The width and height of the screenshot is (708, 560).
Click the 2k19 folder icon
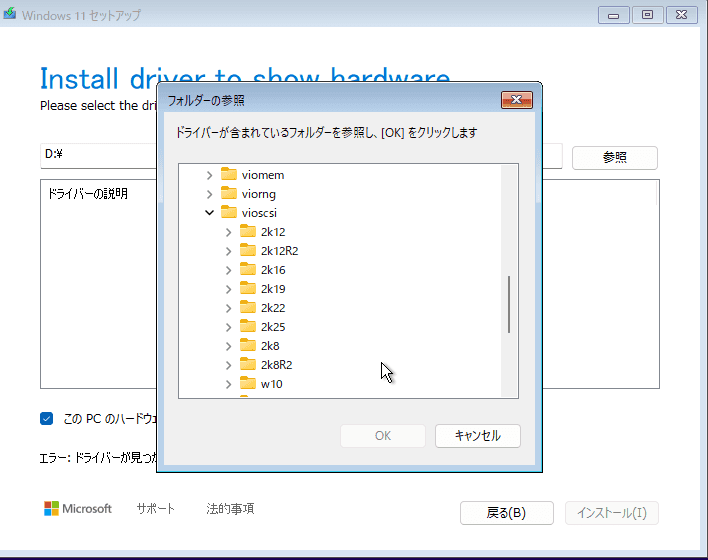point(248,288)
